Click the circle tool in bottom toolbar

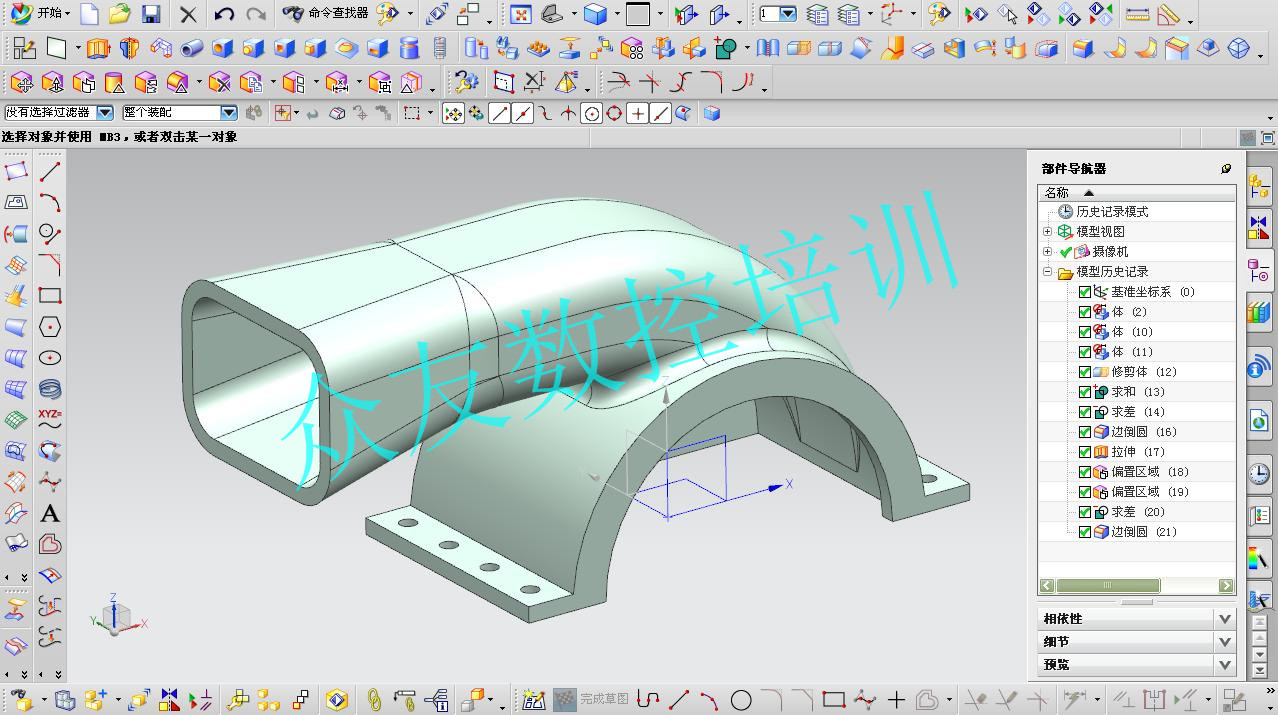click(x=741, y=700)
